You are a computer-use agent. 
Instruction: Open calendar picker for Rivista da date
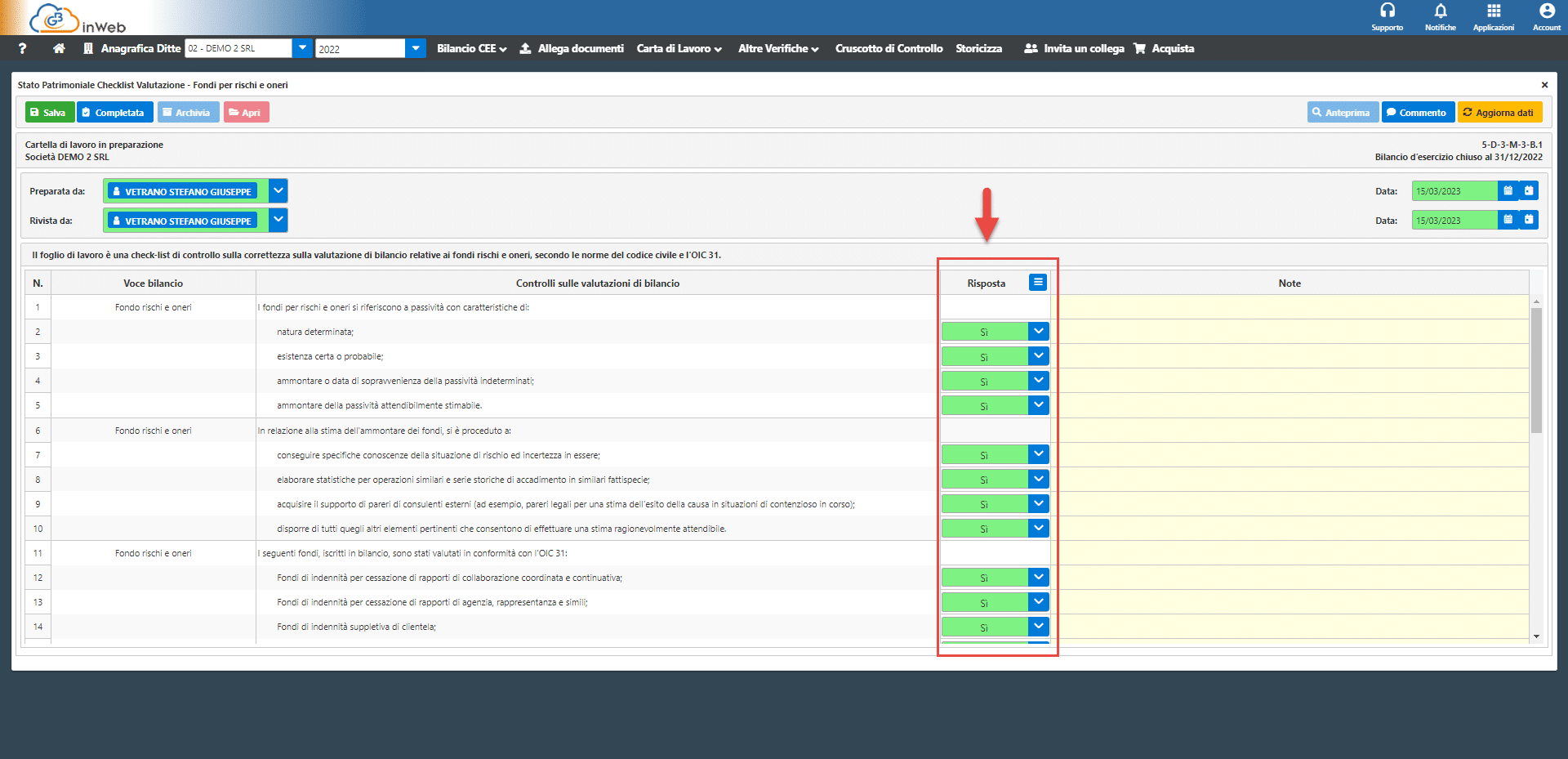coord(1508,220)
